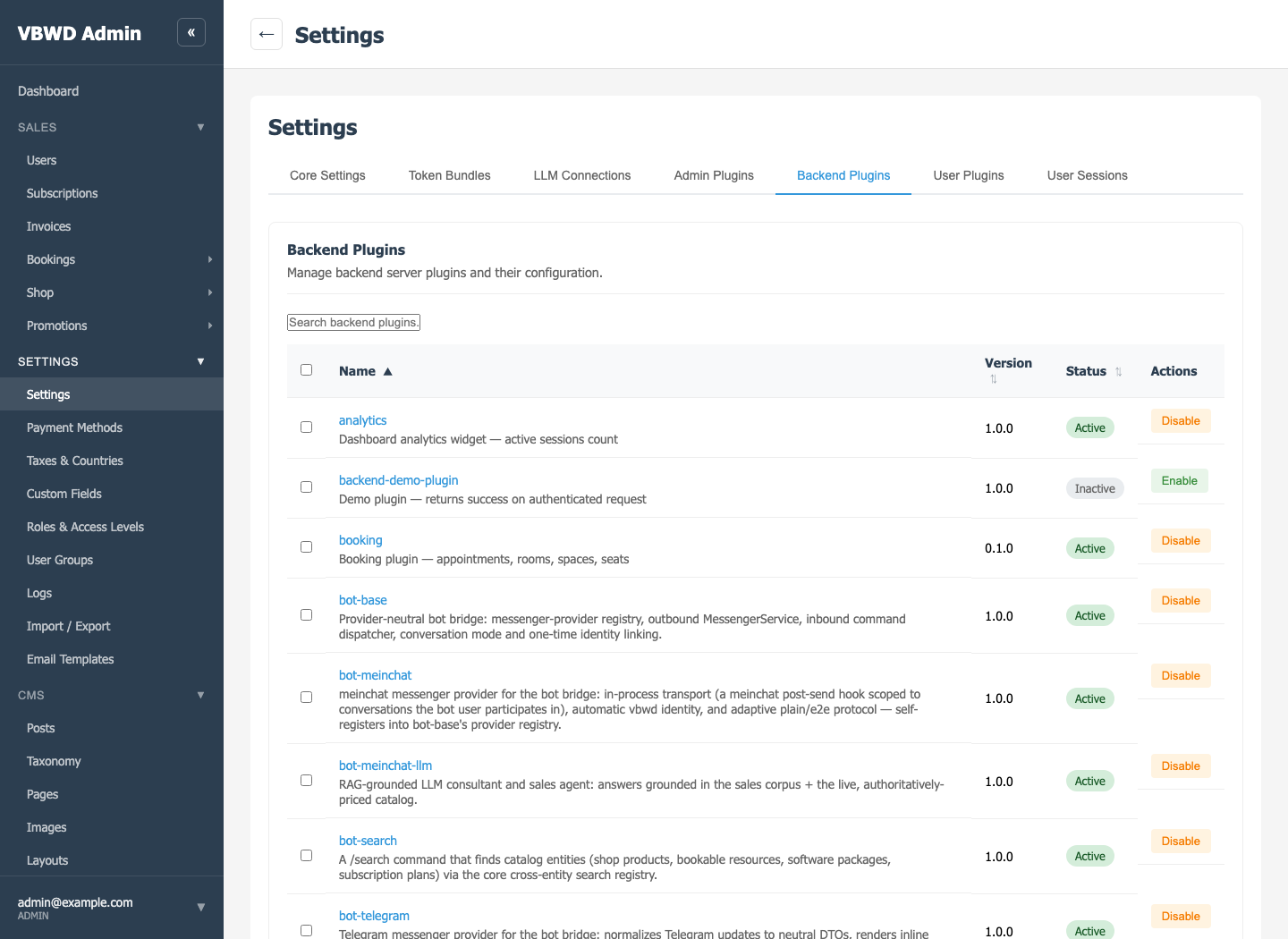Click the Active status badge for analytics

(x=1089, y=427)
